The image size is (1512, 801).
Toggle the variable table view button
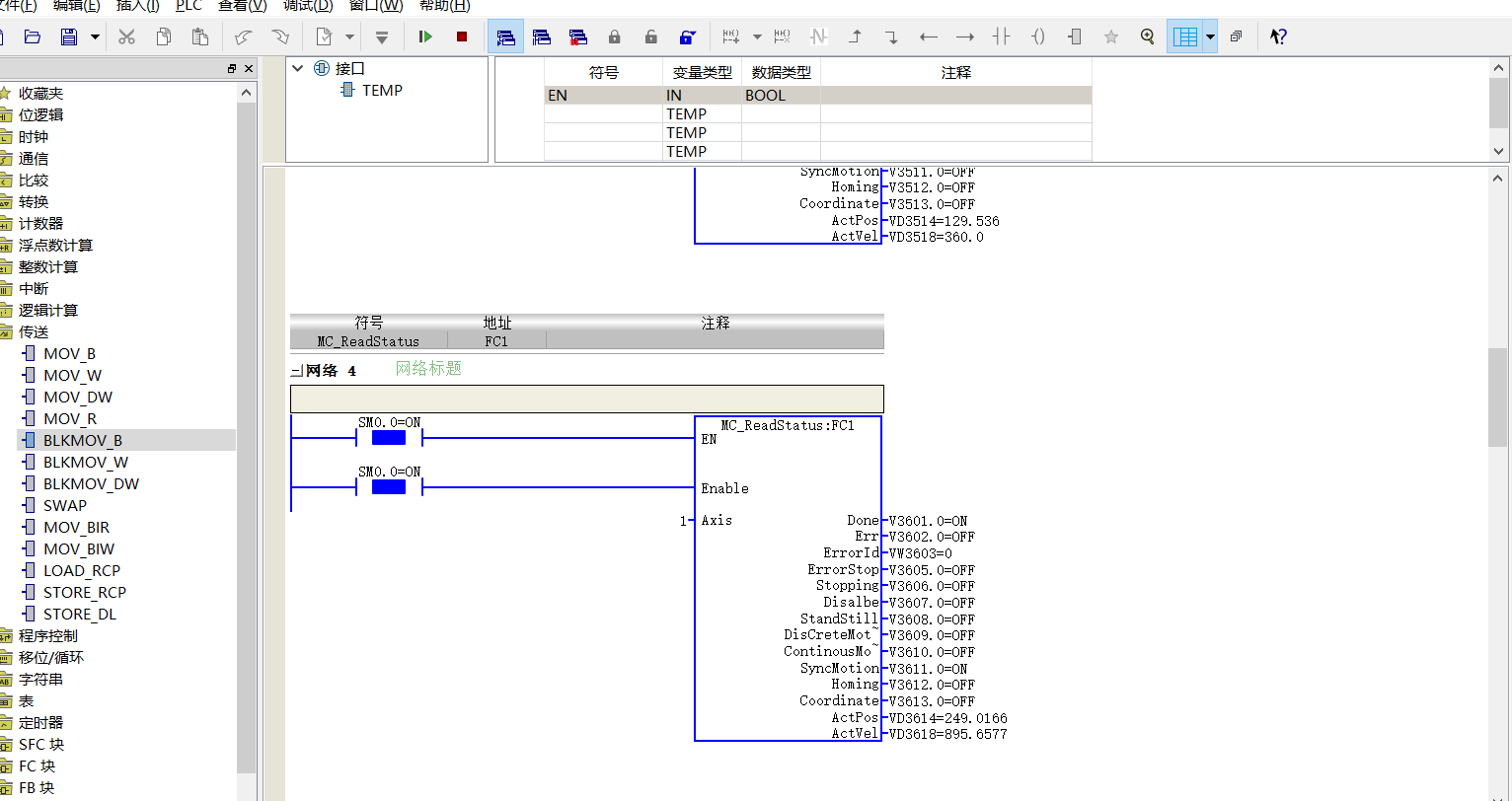tap(1185, 36)
